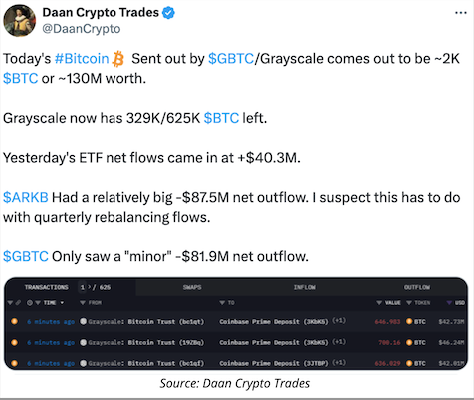Screen dimensions: 474x400
Task: Click Grayscale entity icon in second row
Action: (84, 342)
